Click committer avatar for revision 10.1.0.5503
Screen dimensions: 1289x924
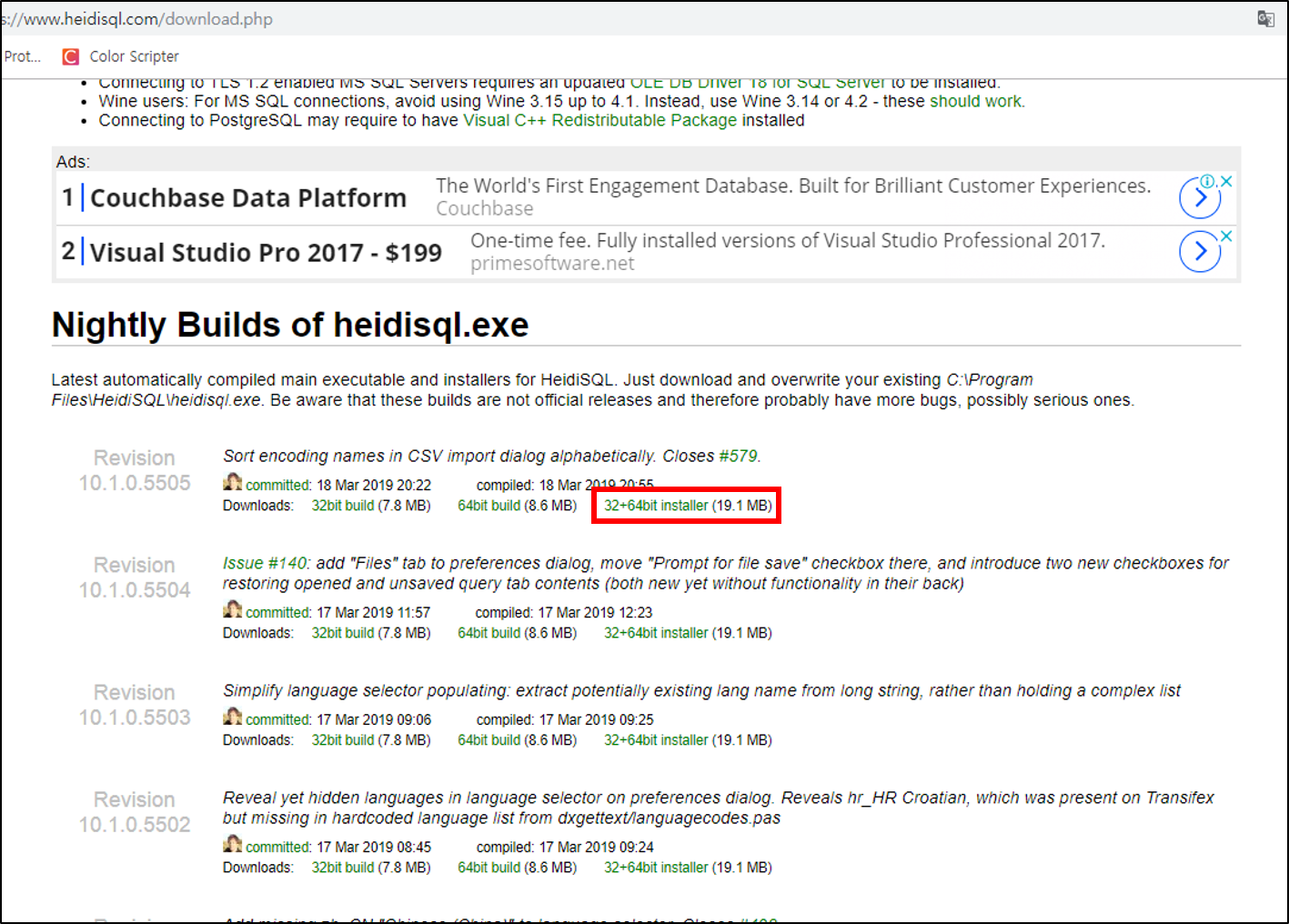coord(233,717)
